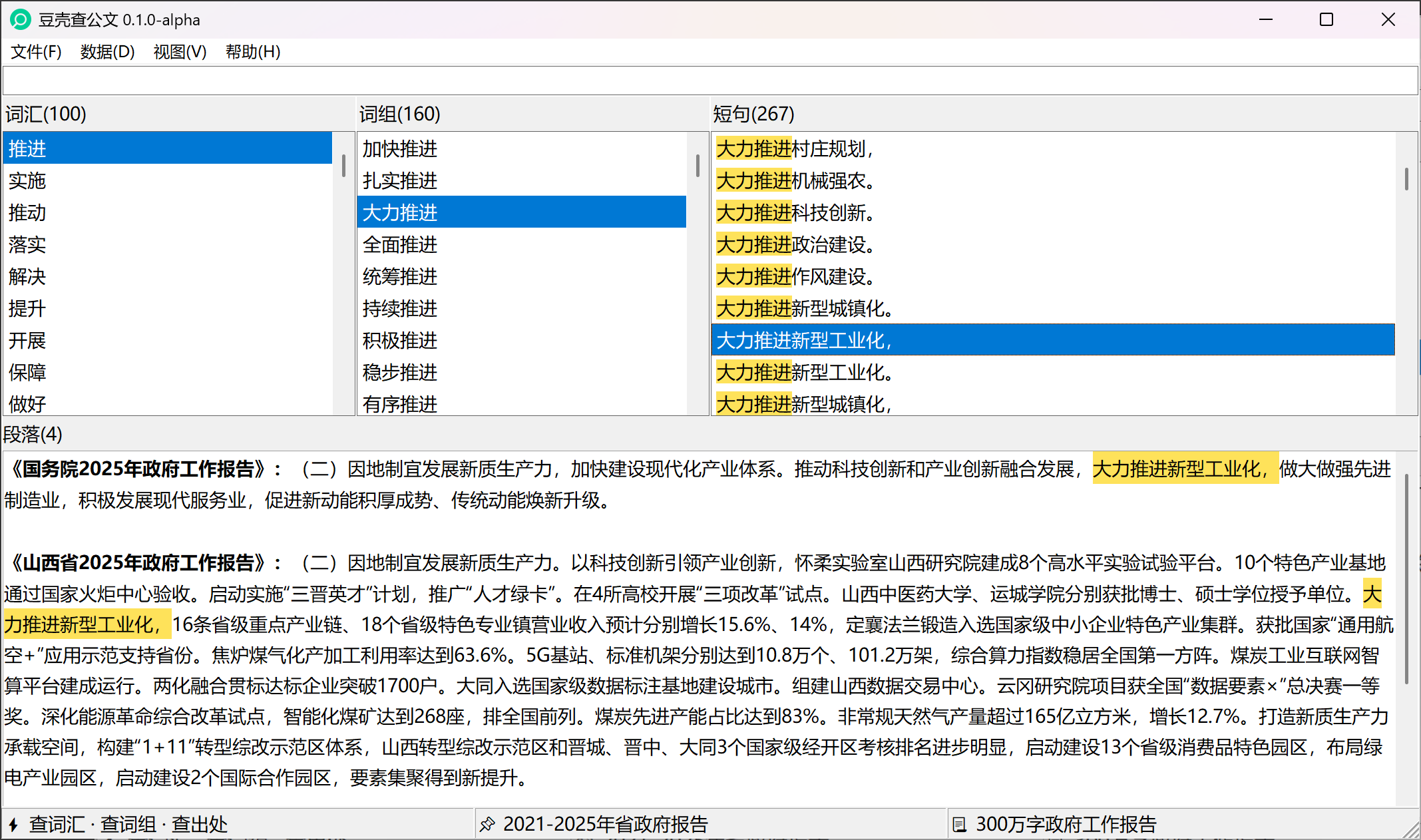Open the 文件(F) menu
This screenshot has height=840, width=1421.
coord(36,51)
